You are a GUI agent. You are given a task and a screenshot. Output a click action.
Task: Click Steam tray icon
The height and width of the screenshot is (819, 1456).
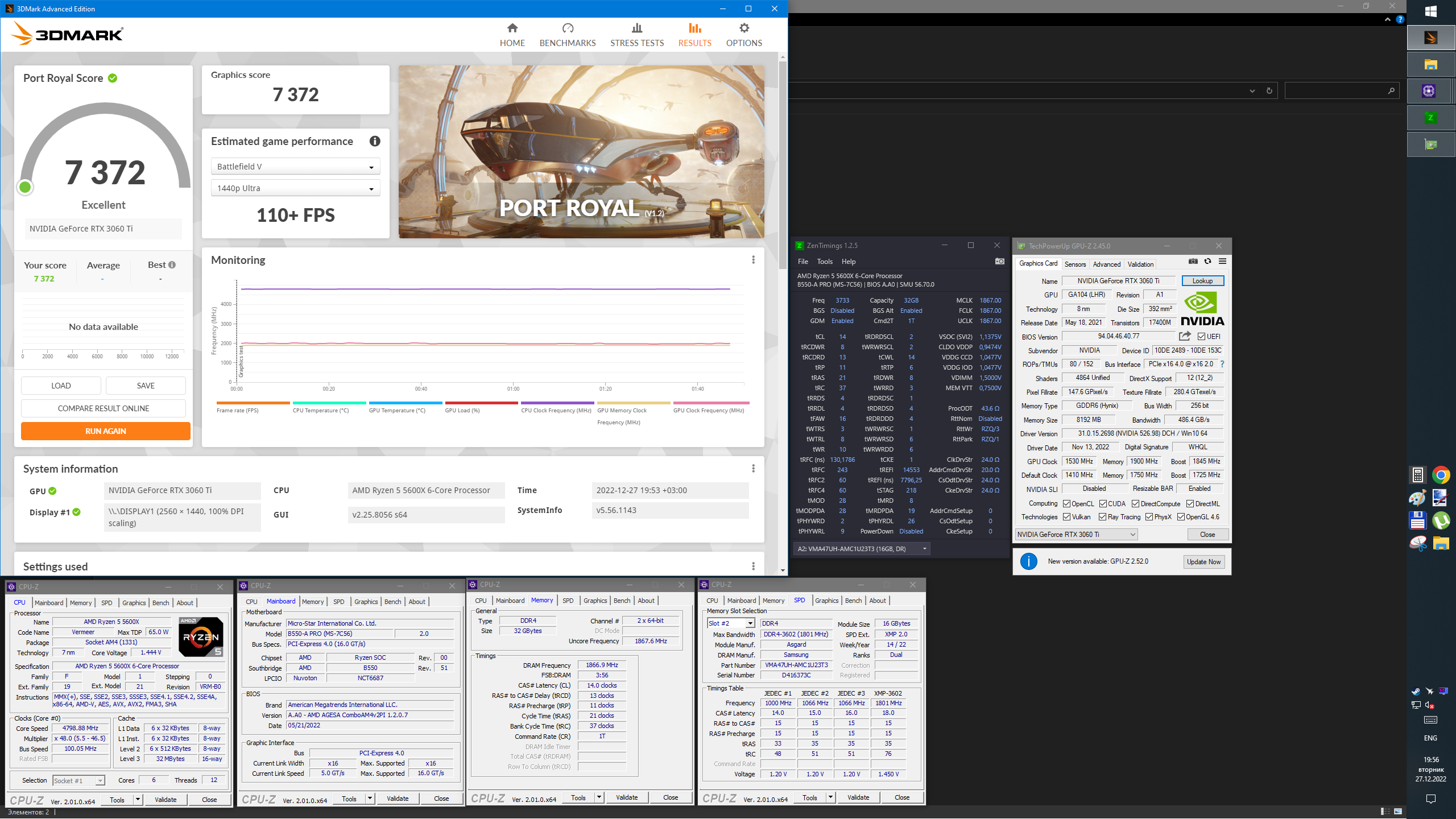tap(1416, 691)
